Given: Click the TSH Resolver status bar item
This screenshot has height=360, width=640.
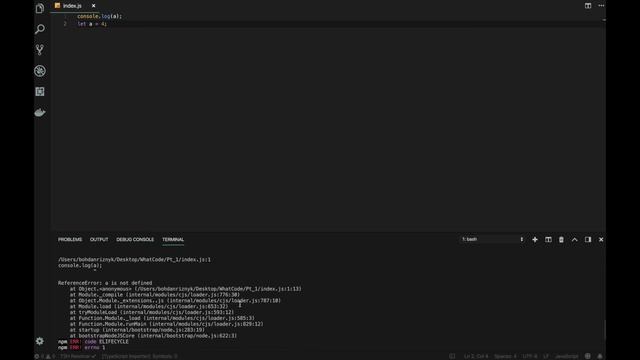Looking at the screenshot, I should pos(78,356).
